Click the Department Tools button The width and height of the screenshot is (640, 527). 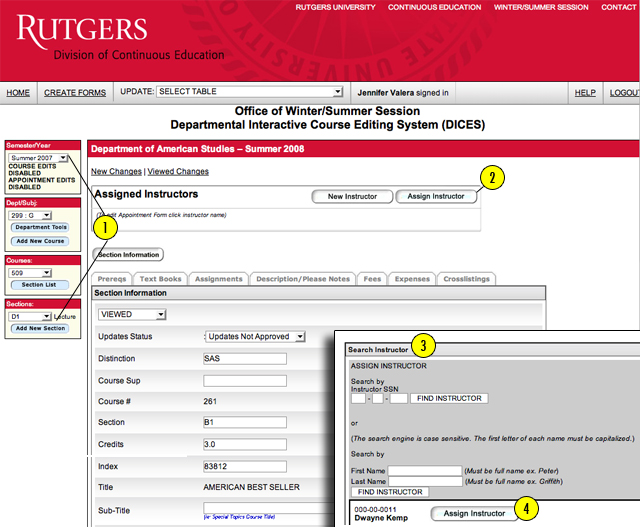(x=40, y=227)
